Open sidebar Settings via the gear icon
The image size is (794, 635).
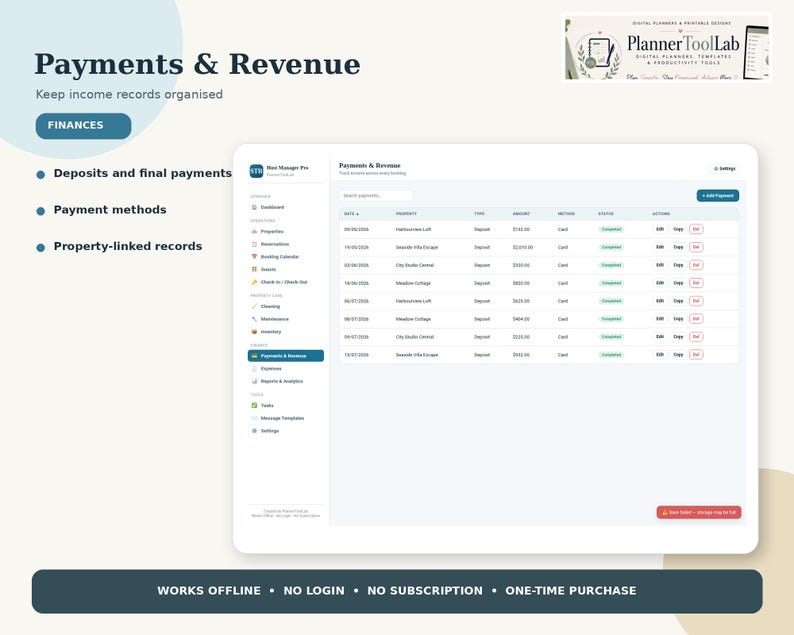coord(254,431)
